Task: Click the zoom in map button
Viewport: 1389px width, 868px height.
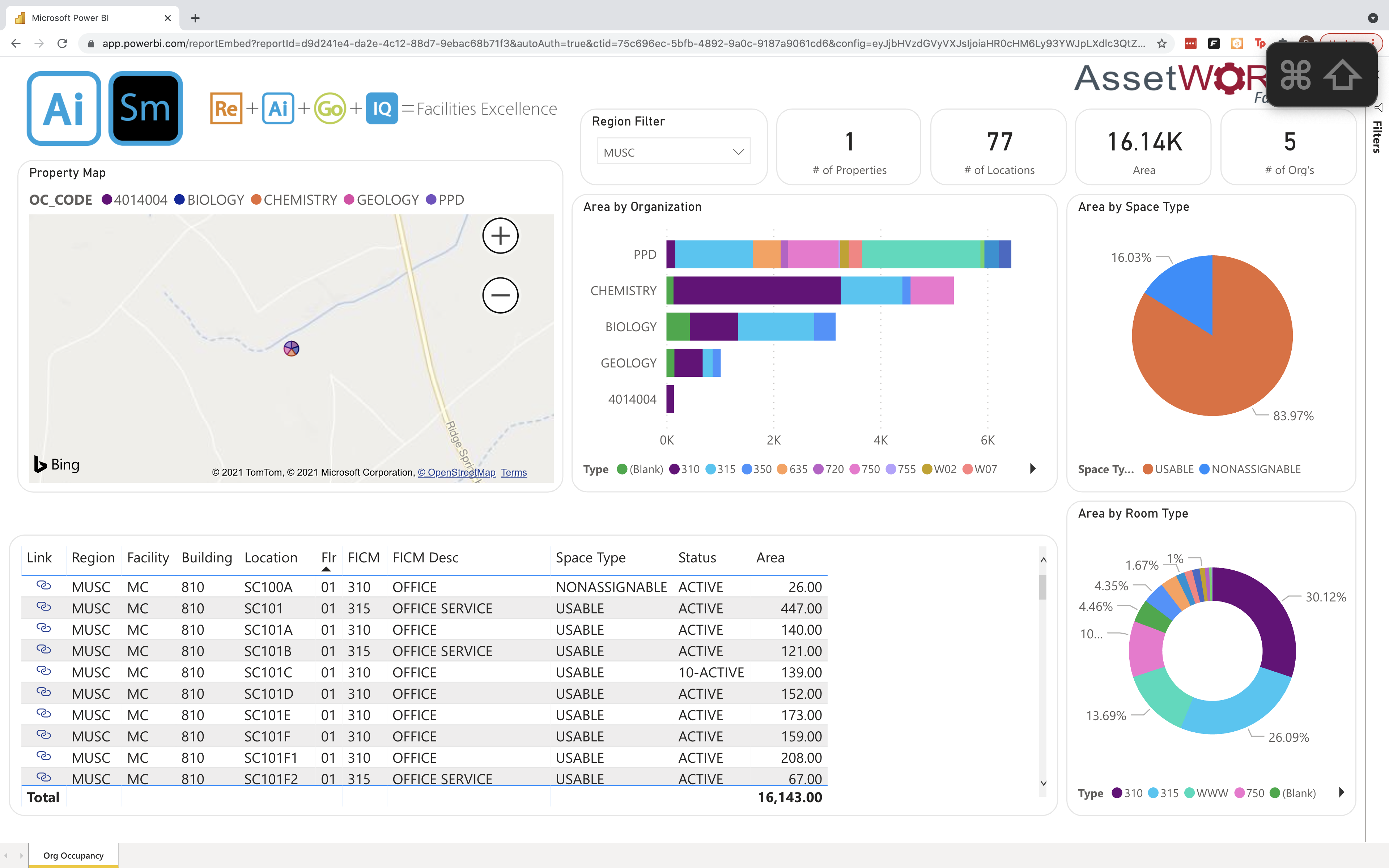Action: [500, 235]
